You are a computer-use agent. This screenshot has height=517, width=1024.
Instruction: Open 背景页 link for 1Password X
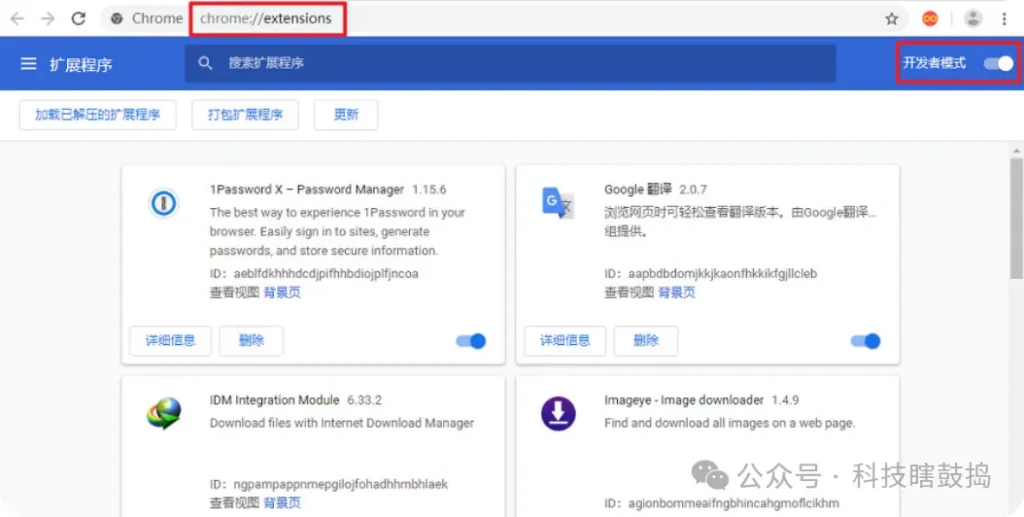pos(282,292)
